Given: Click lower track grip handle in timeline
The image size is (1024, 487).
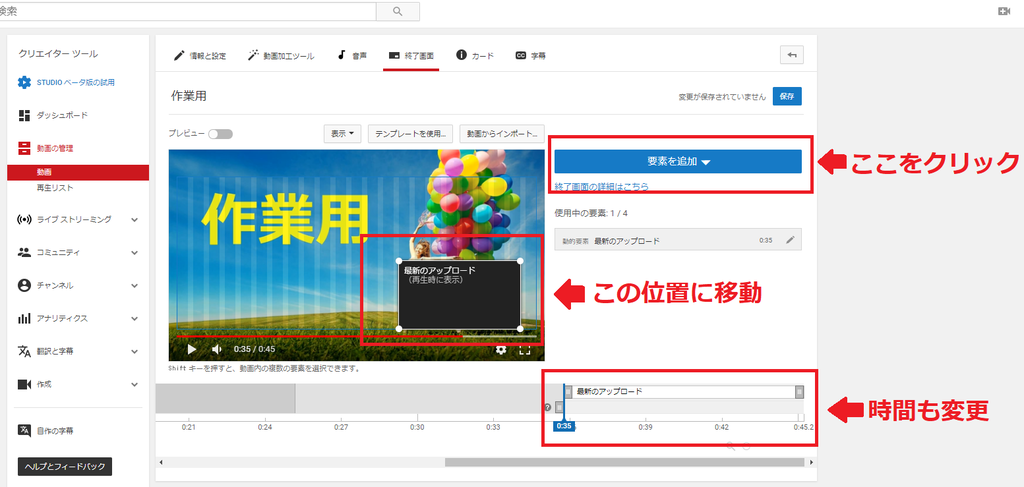Looking at the screenshot, I should click(x=559, y=407).
